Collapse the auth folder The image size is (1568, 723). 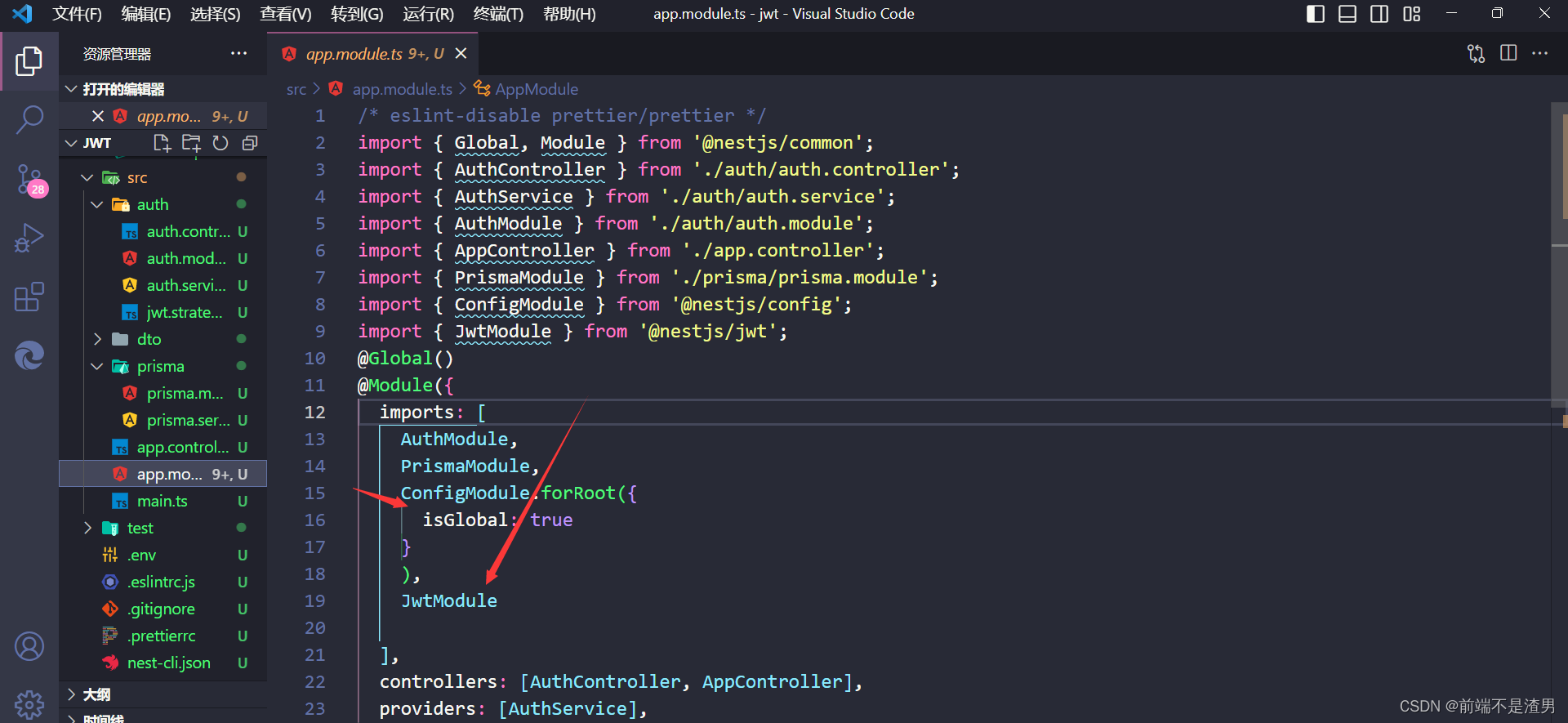click(96, 204)
